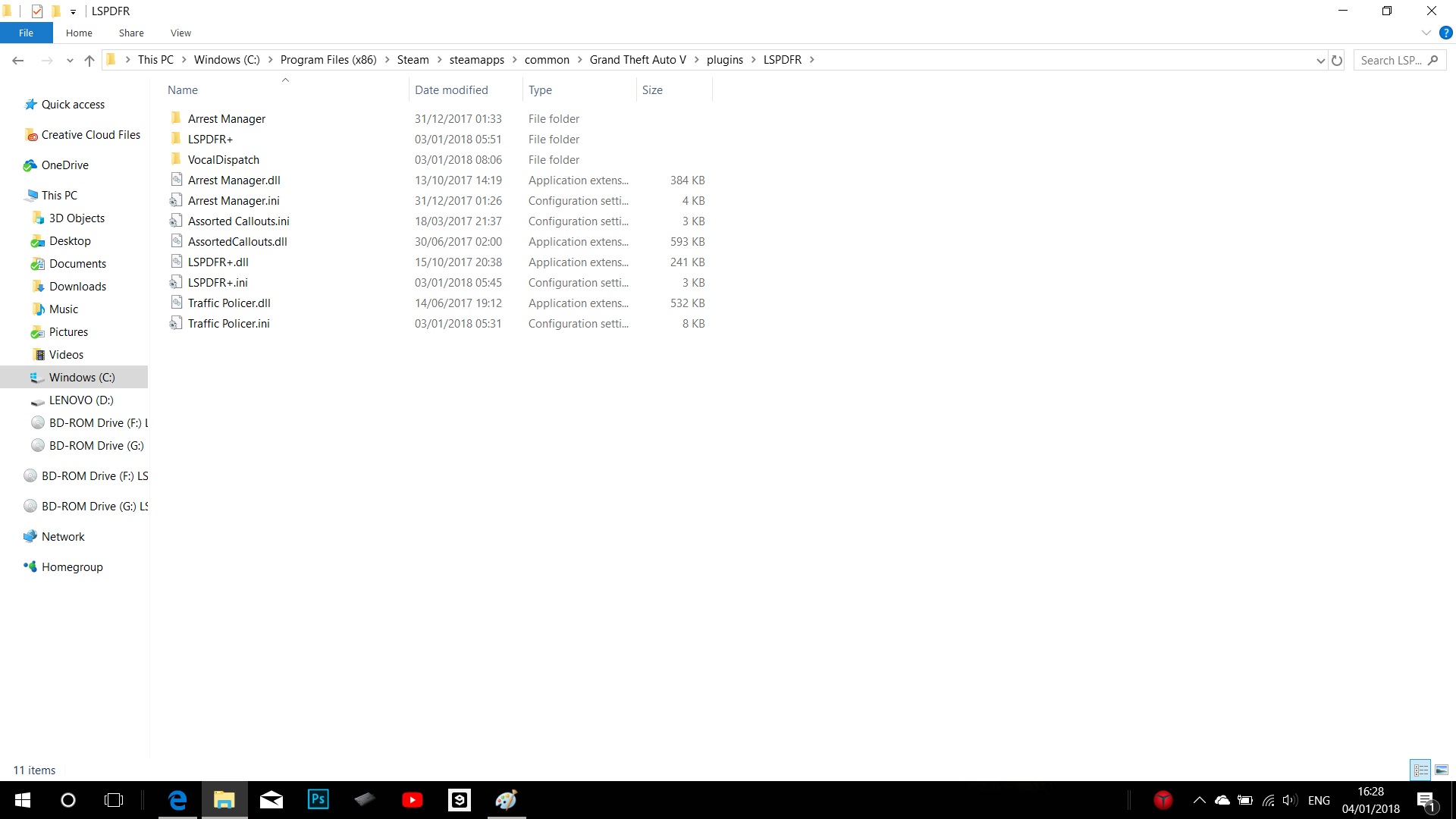The width and height of the screenshot is (1456, 819).
Task: Open the Help question mark icon
Action: tap(1445, 33)
